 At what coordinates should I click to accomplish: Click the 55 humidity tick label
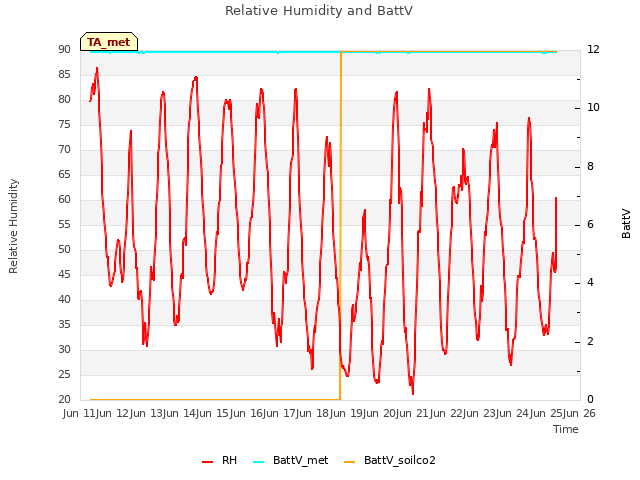(x=64, y=224)
